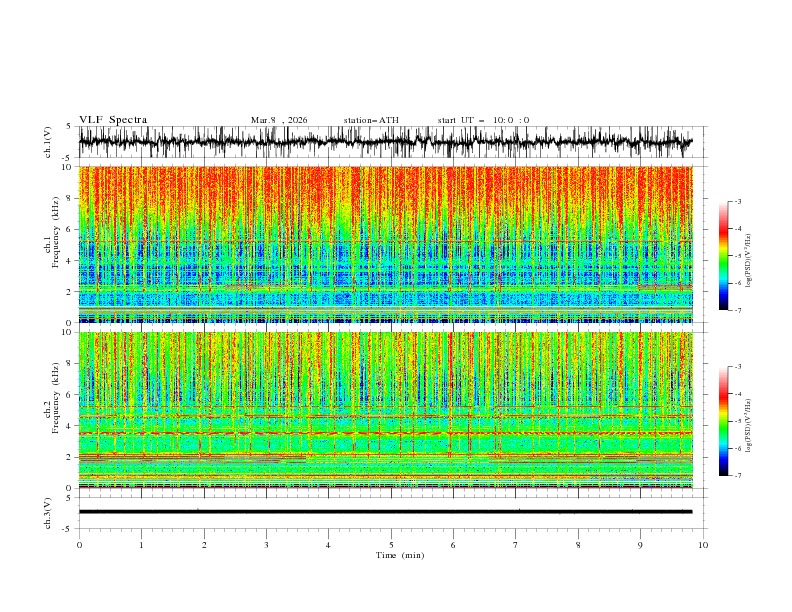Image resolution: width=792 pixels, height=612 pixels.
Task: Click time axis tick "7"
Action: (516, 545)
